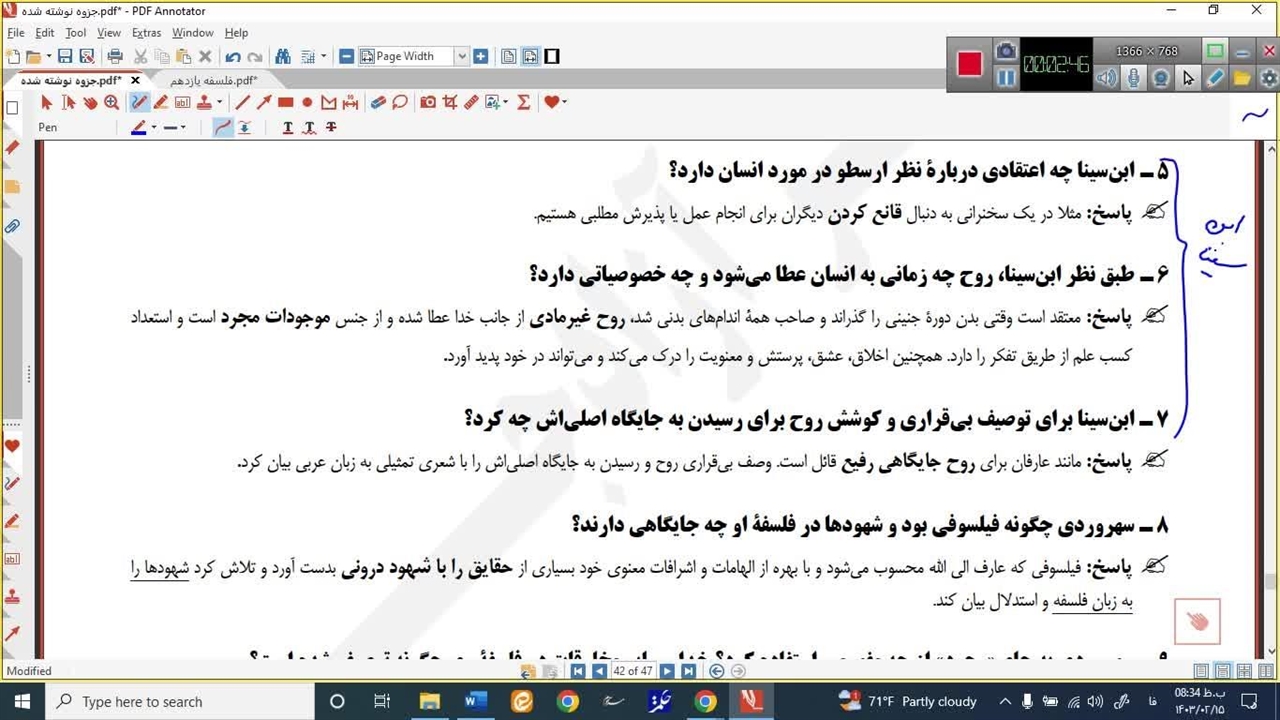The width and height of the screenshot is (1280, 720).
Task: Go to next page in navigation bar
Action: [x=667, y=671]
